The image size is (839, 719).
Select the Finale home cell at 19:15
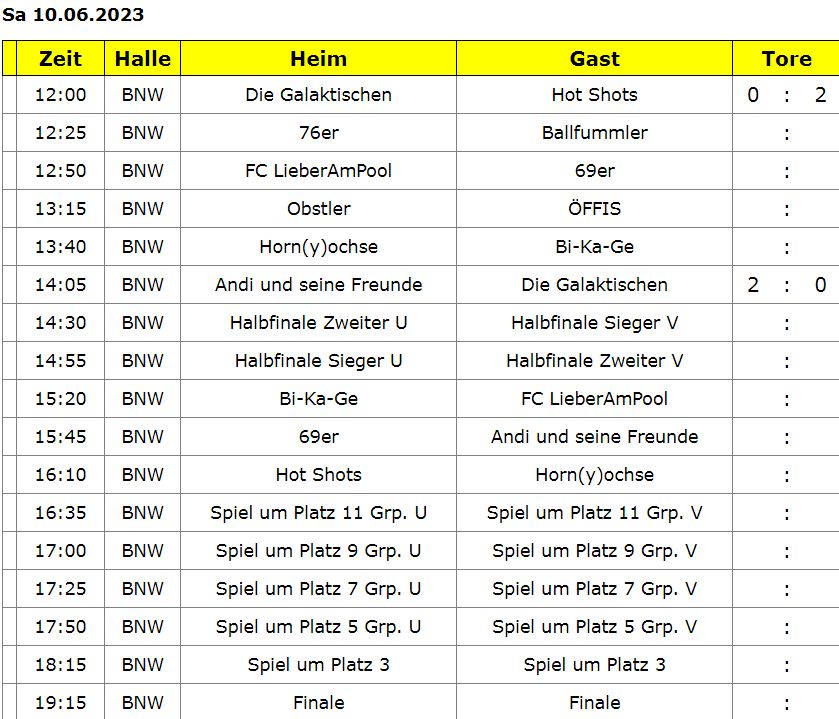click(x=318, y=702)
